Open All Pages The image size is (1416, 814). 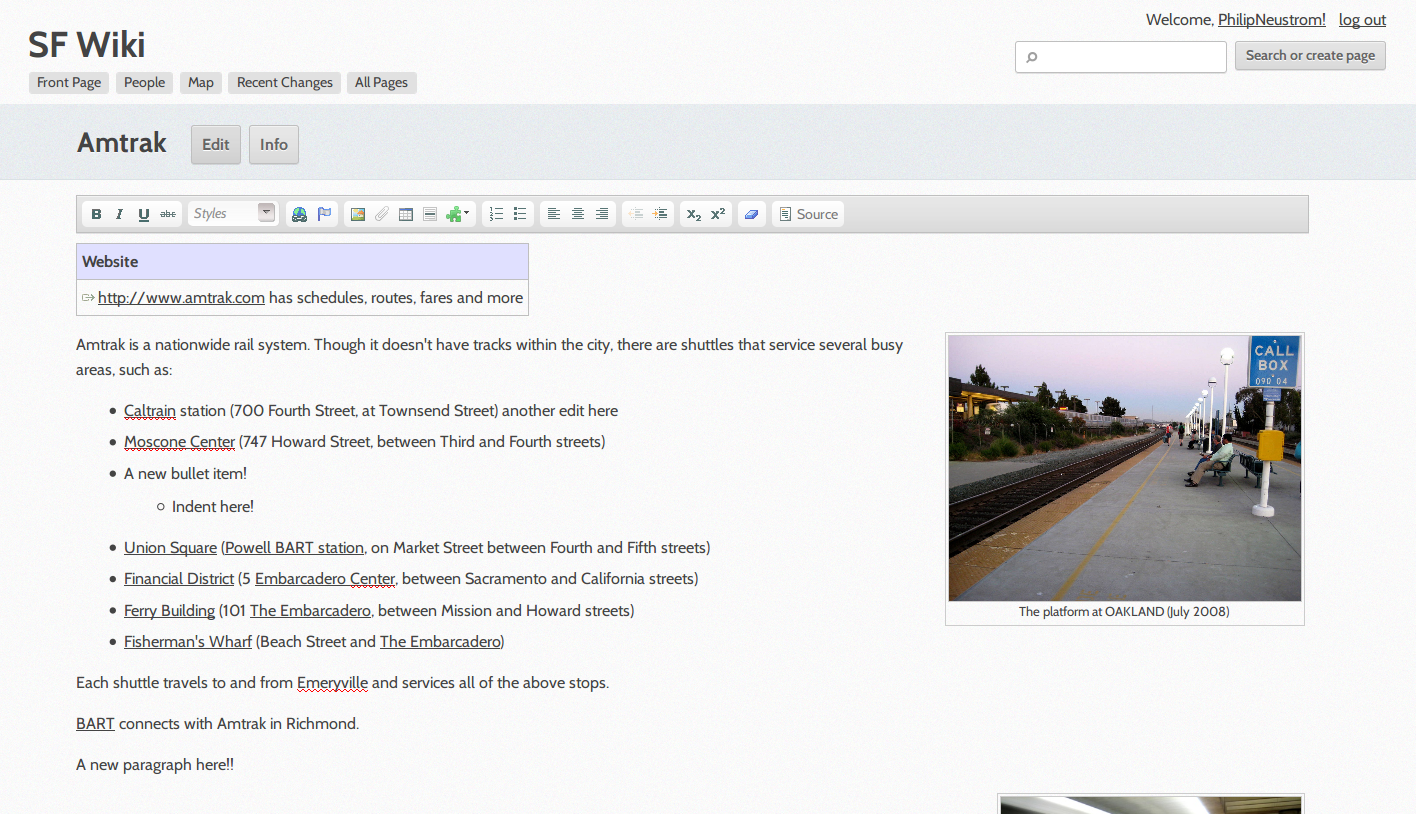pos(381,83)
